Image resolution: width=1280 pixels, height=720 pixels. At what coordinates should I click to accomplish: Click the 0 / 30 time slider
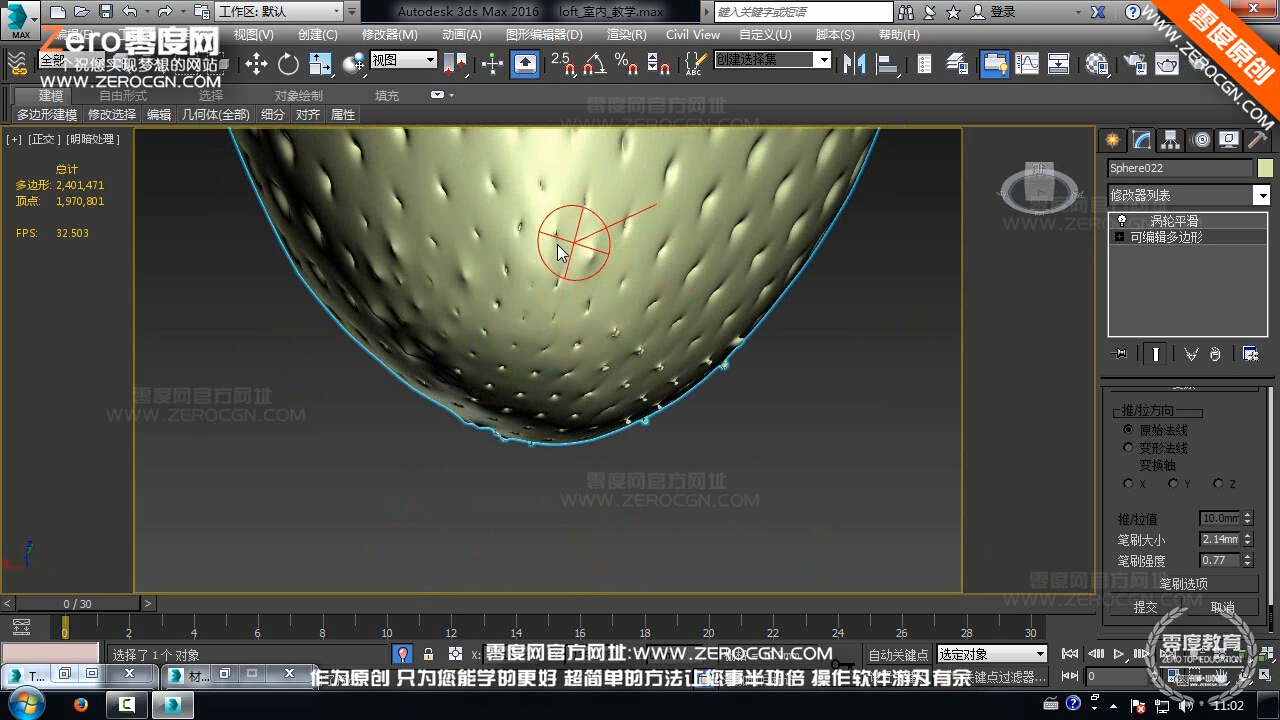(77, 604)
